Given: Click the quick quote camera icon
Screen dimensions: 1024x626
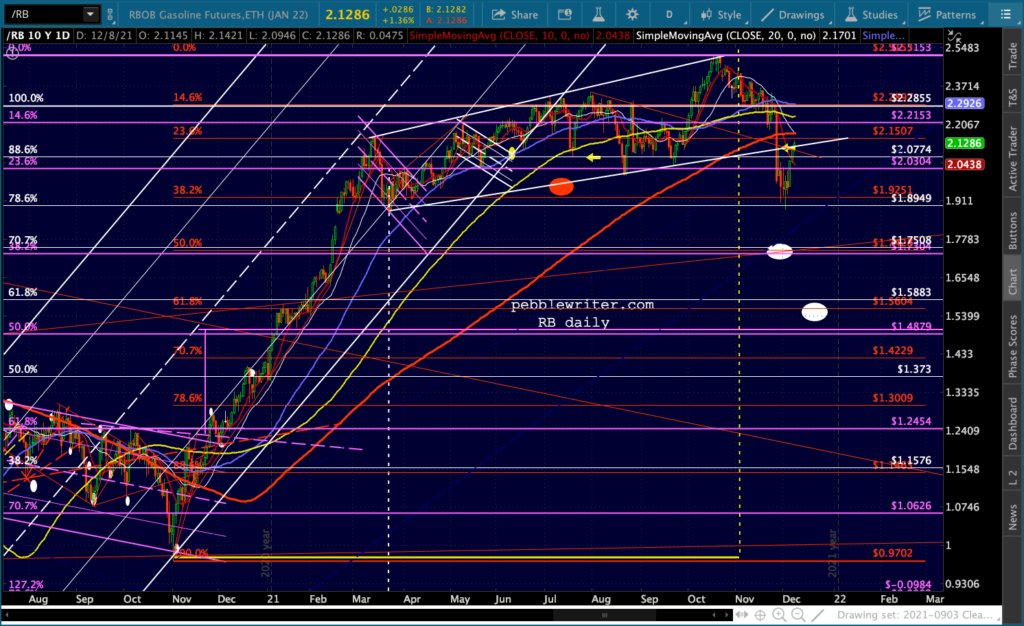Looking at the screenshot, I should tap(565, 14).
